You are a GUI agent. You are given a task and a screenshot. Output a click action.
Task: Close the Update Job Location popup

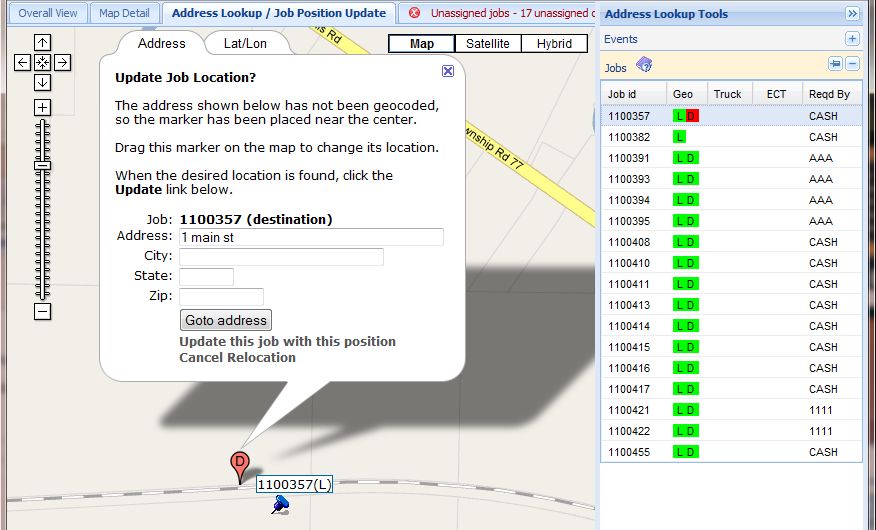pos(448,71)
